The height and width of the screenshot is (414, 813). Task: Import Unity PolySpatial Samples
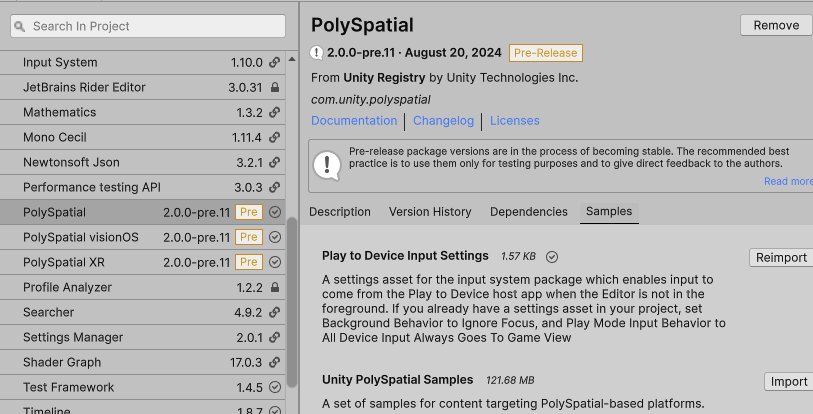(789, 381)
